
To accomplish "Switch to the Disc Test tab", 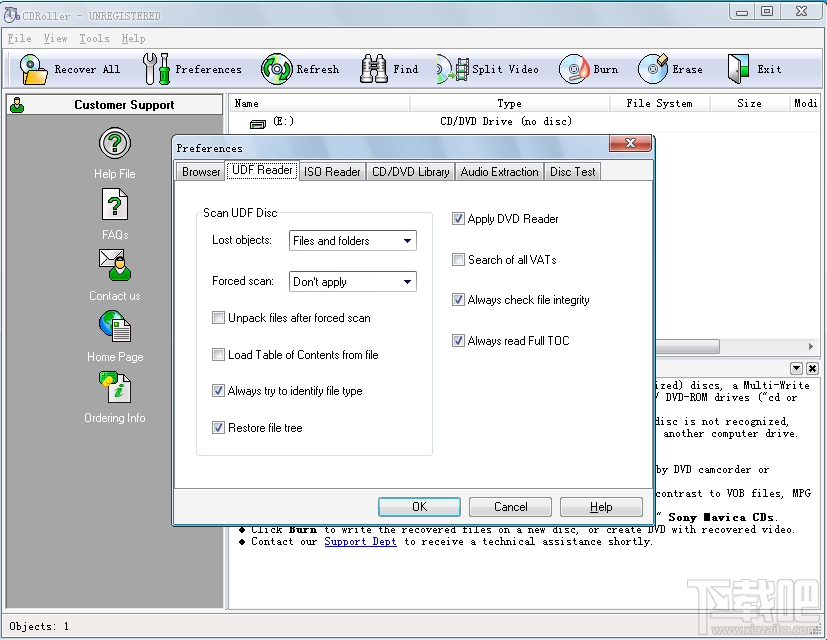I will [x=572, y=172].
